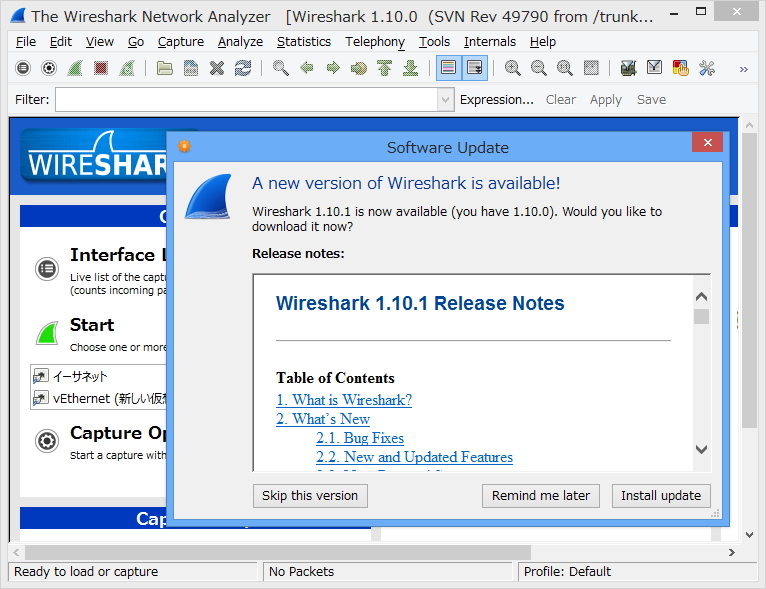This screenshot has width=766, height=589.
Task: Restart the running capture toolbar icon
Action: click(127, 68)
